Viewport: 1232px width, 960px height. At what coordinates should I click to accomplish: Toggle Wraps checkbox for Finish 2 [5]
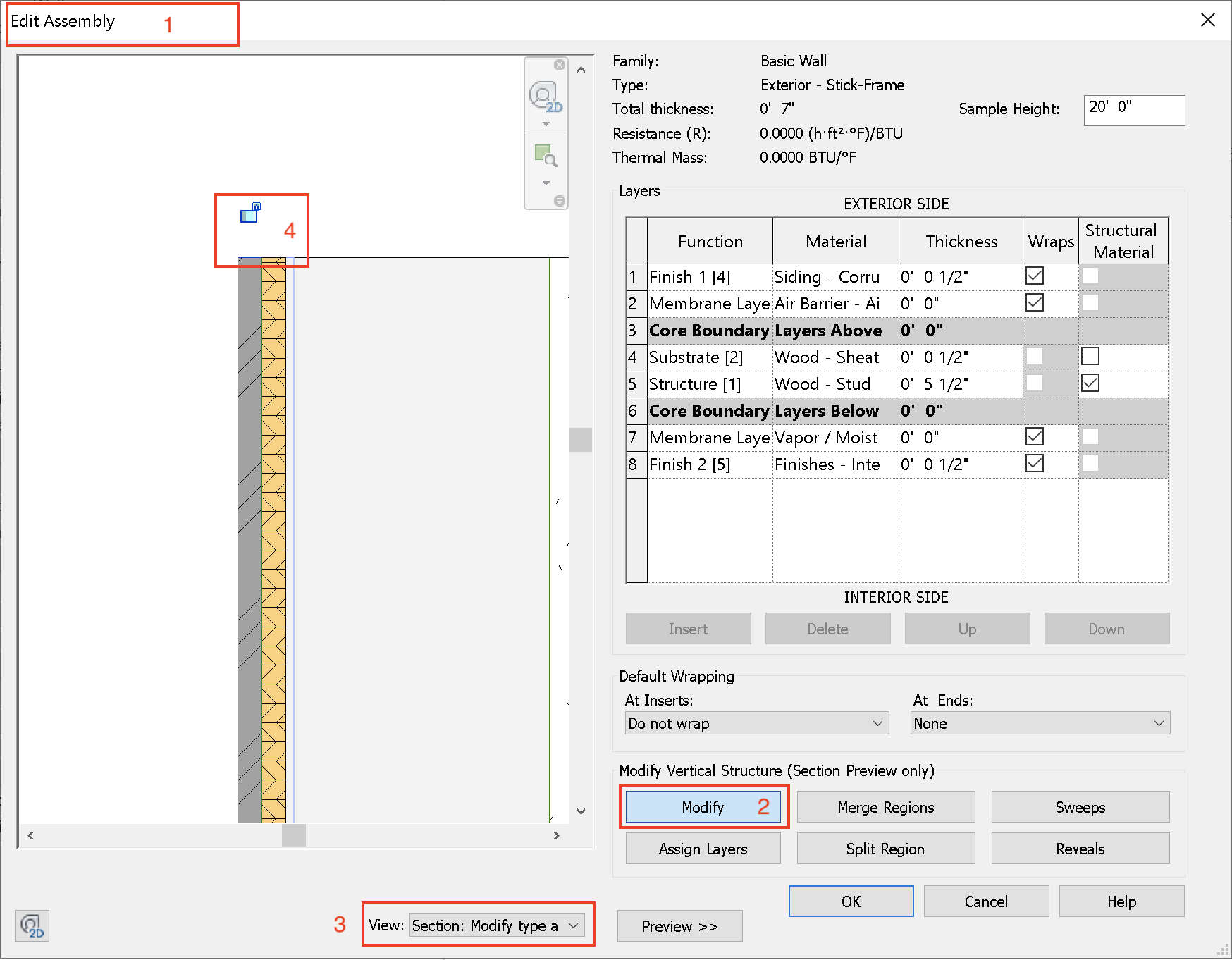[x=1035, y=464]
